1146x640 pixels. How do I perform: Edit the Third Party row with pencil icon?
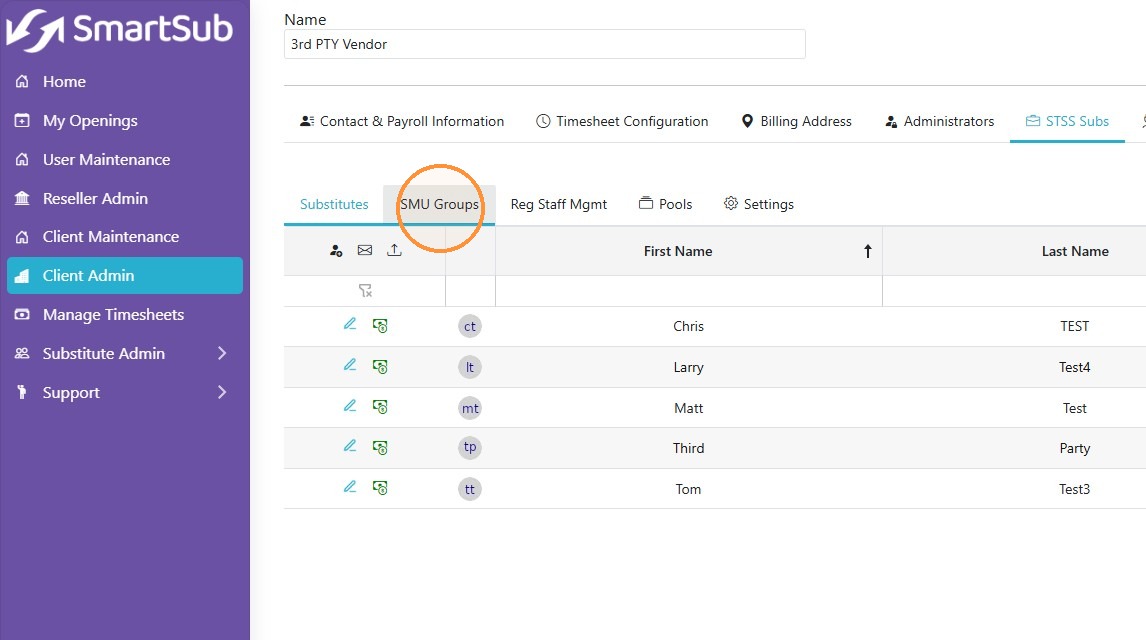[350, 446]
